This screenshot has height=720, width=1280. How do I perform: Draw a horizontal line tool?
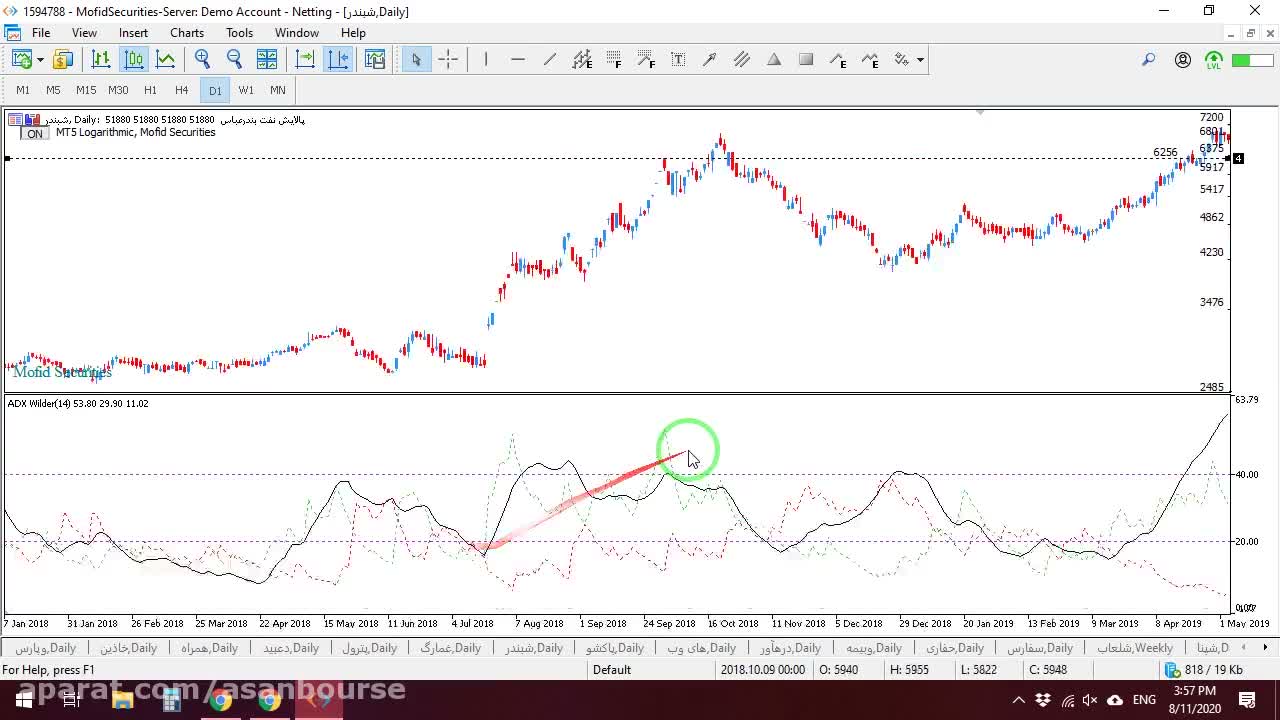(x=518, y=60)
